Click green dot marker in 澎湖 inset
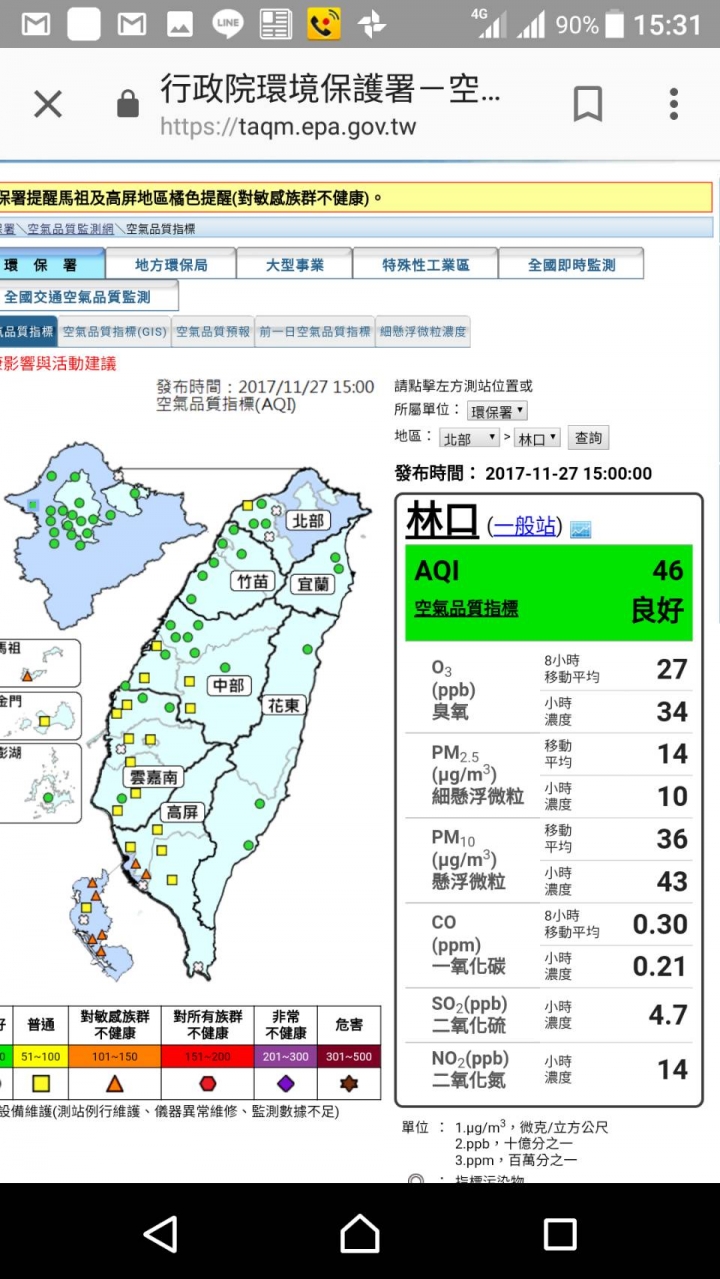 (x=47, y=798)
